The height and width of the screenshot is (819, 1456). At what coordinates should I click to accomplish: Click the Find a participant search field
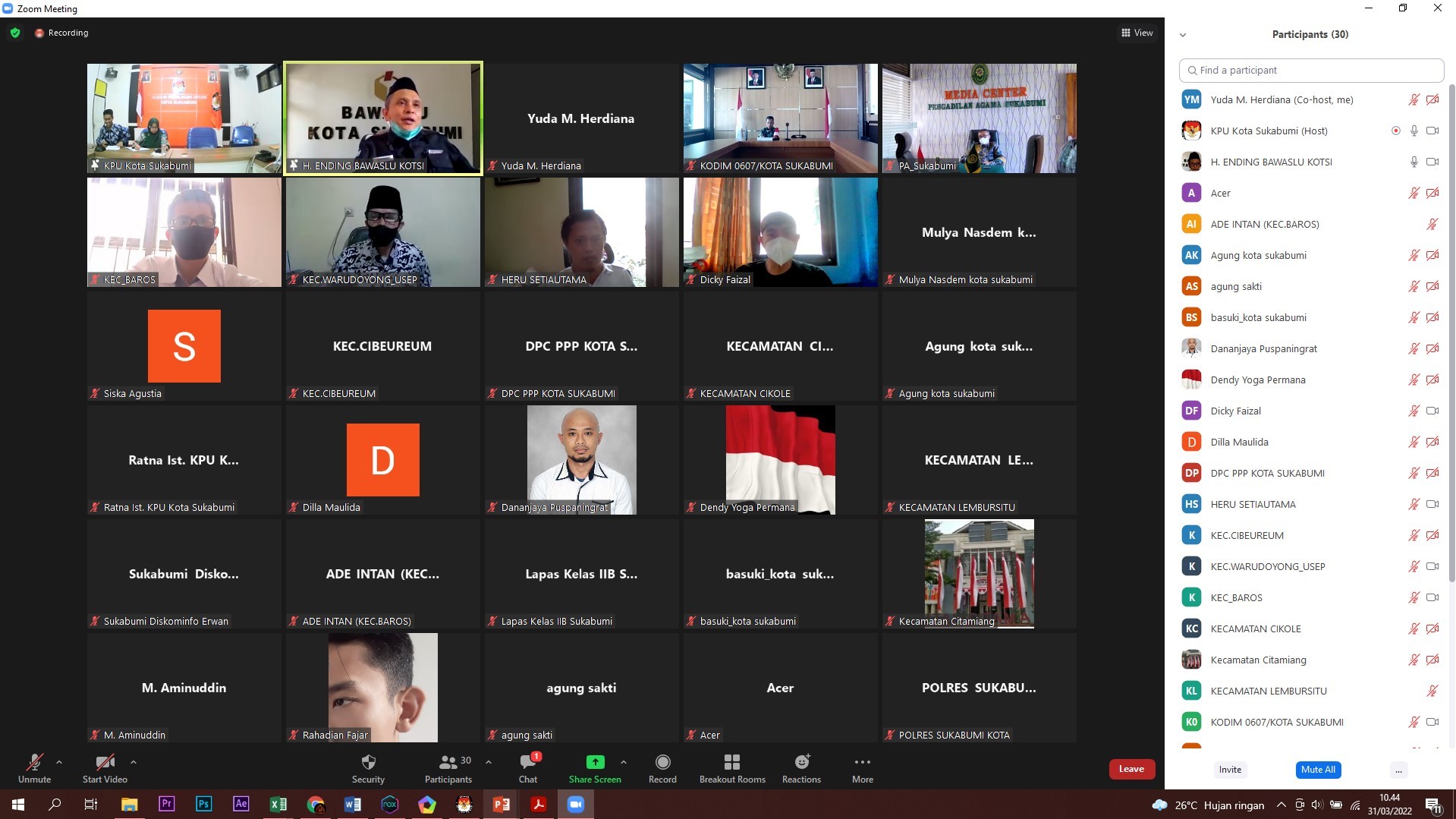(x=1311, y=70)
